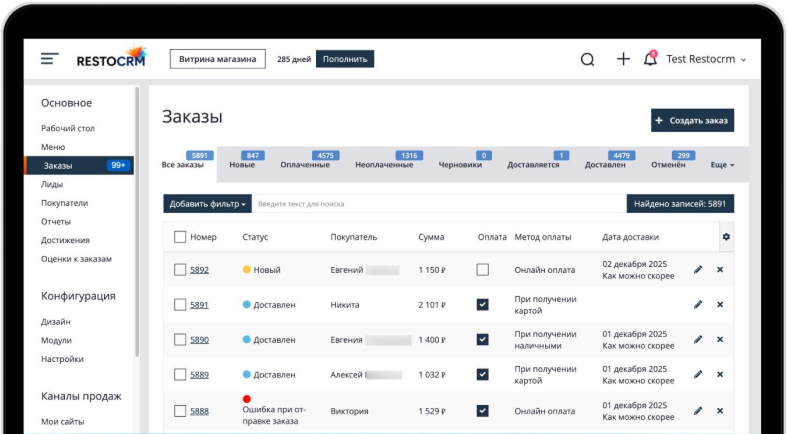Image resolution: width=787 pixels, height=434 pixels.
Task: Mark order 5892 as paid checkbox
Action: [482, 270]
